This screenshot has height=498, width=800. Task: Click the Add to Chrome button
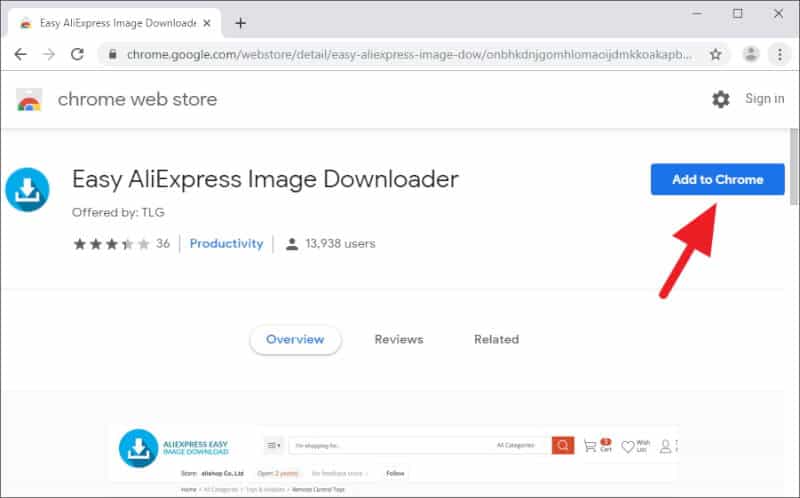point(717,179)
